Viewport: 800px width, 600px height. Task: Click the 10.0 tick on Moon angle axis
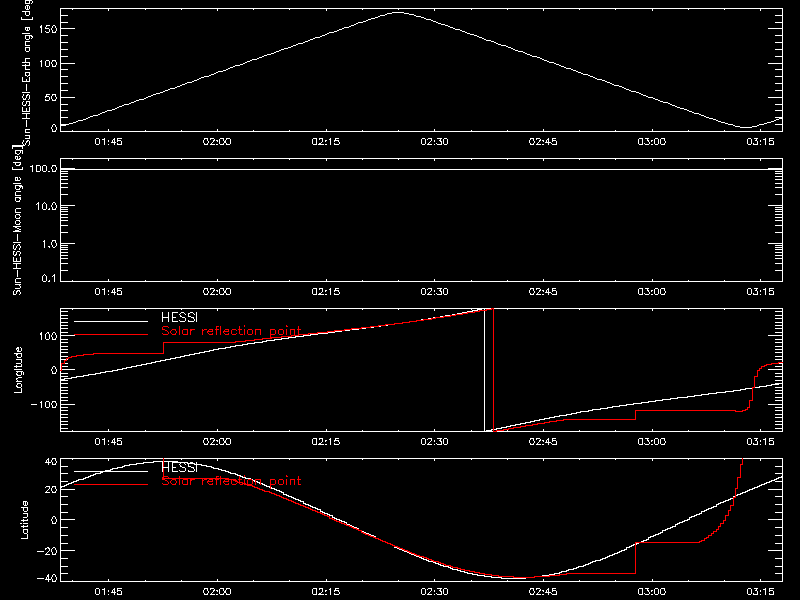(46, 206)
